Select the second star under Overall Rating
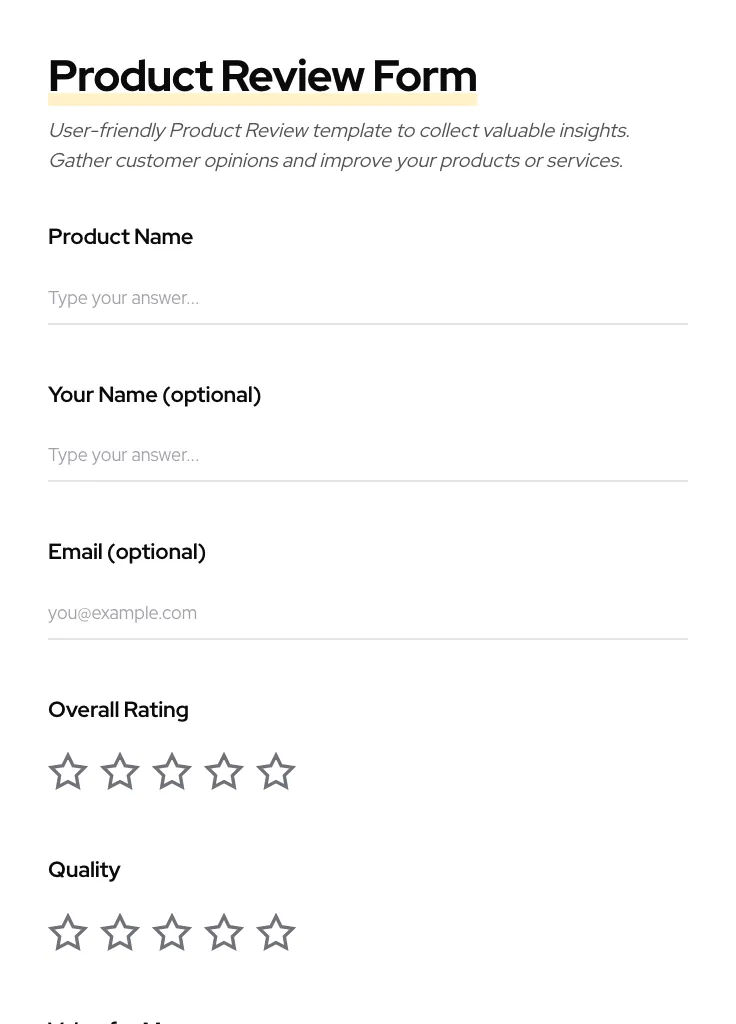Image resolution: width=736 pixels, height=1024 pixels. (x=120, y=771)
